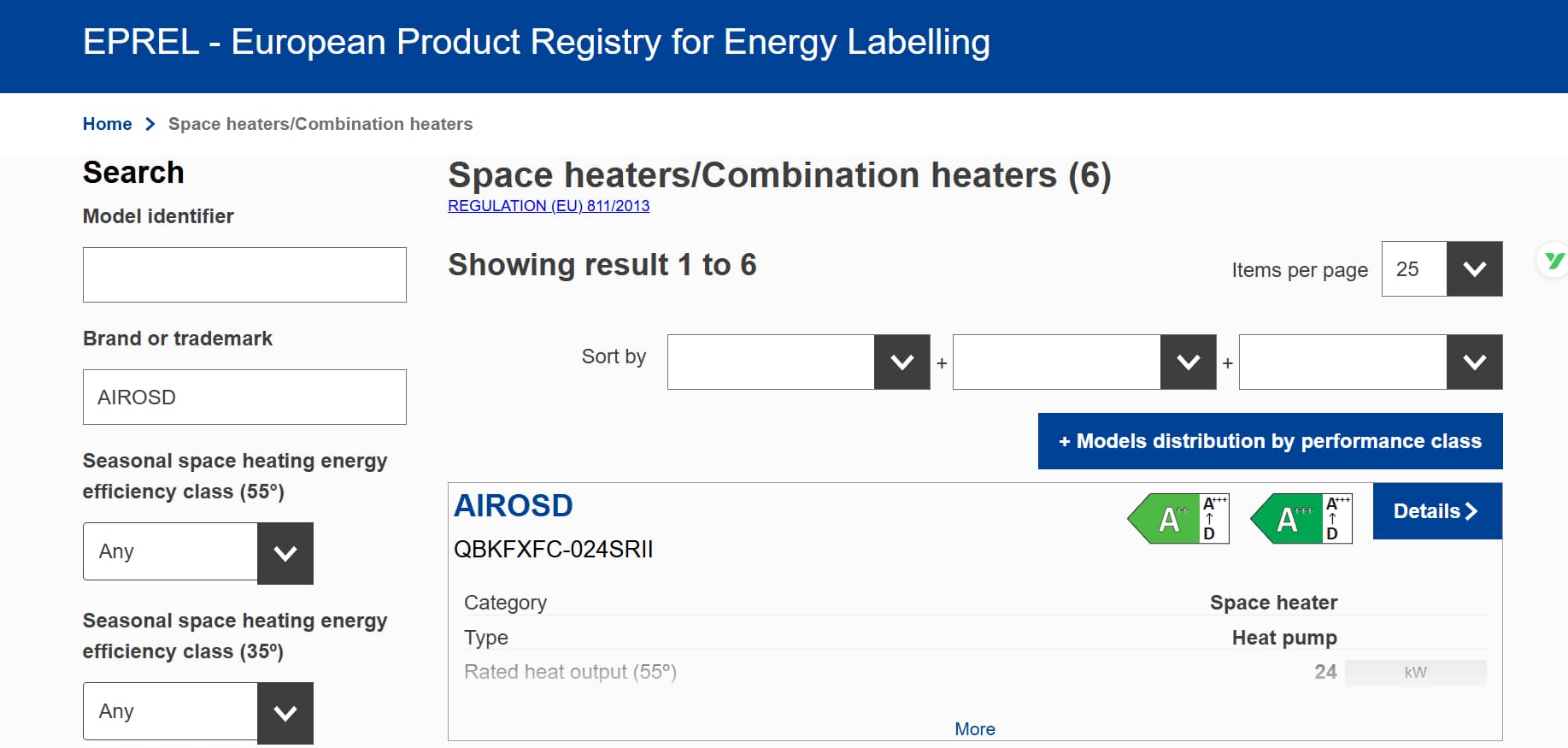Open REGULATION (EU) 811/2013 link
The width and height of the screenshot is (1568, 748).
[x=549, y=206]
